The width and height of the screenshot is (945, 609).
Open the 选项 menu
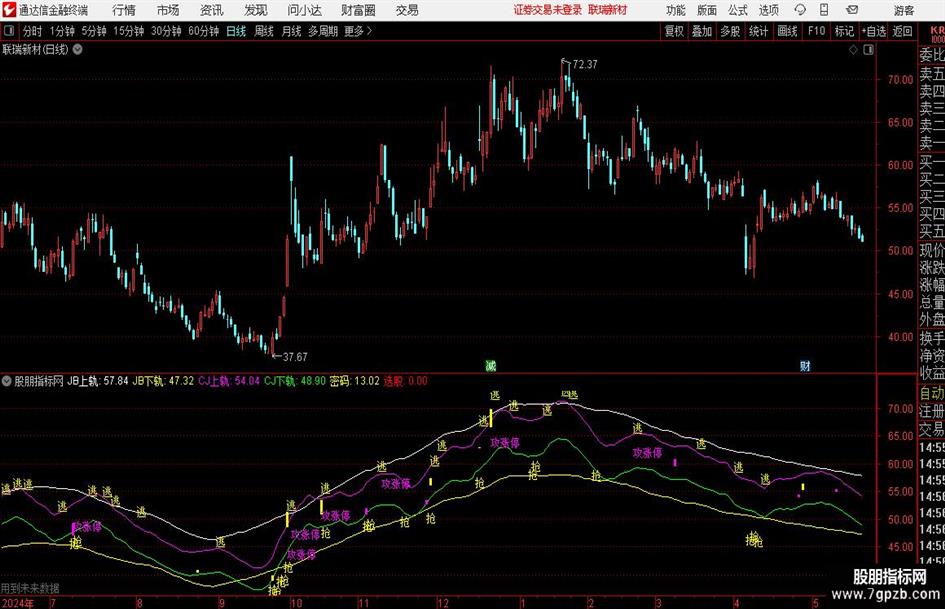coord(768,10)
